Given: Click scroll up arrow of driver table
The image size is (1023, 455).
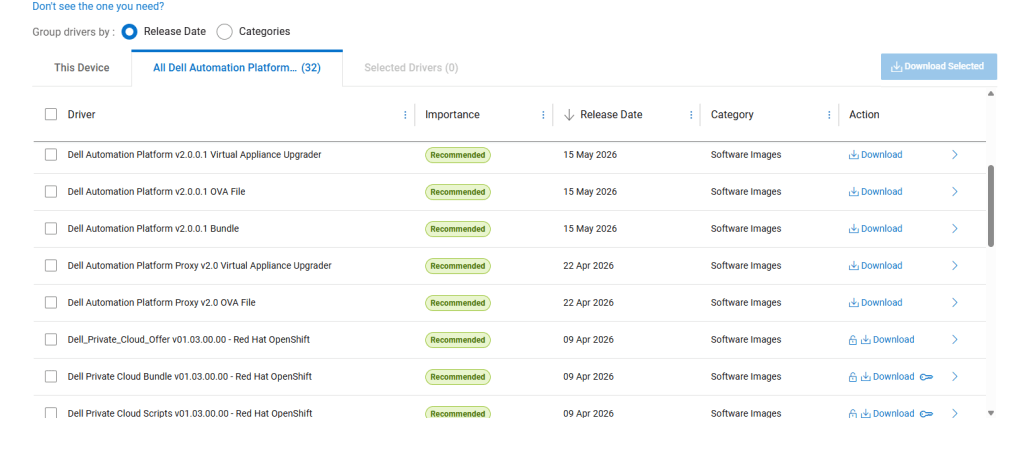Looking at the screenshot, I should pos(991,94).
